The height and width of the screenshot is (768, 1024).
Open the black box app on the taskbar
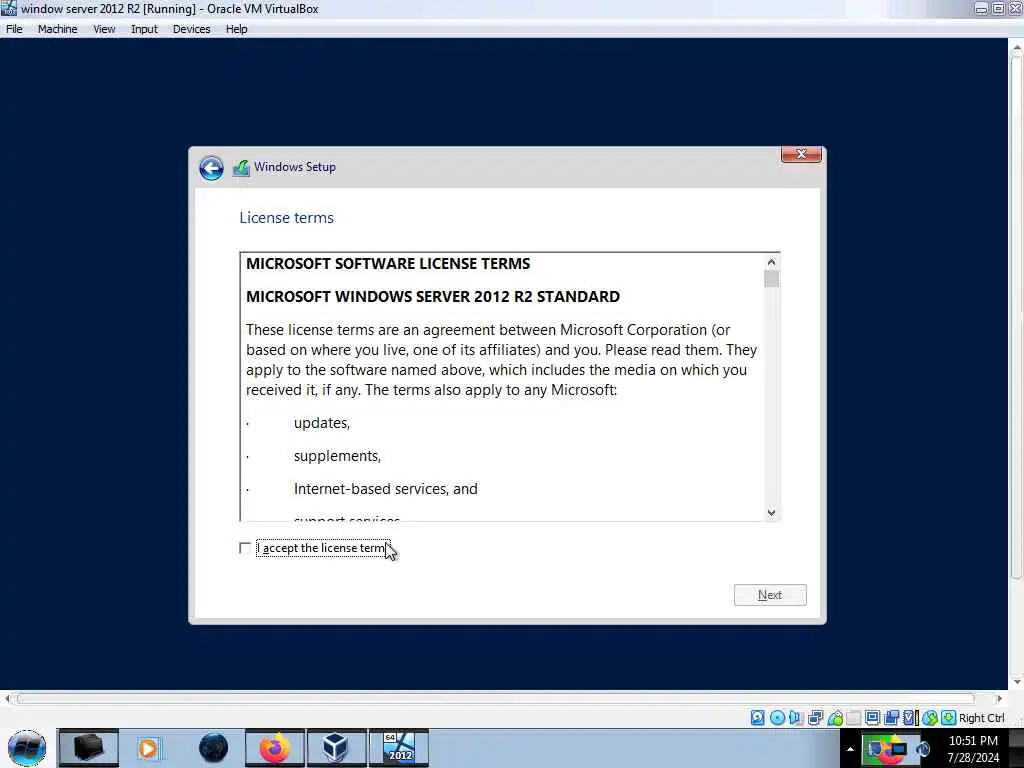point(88,748)
